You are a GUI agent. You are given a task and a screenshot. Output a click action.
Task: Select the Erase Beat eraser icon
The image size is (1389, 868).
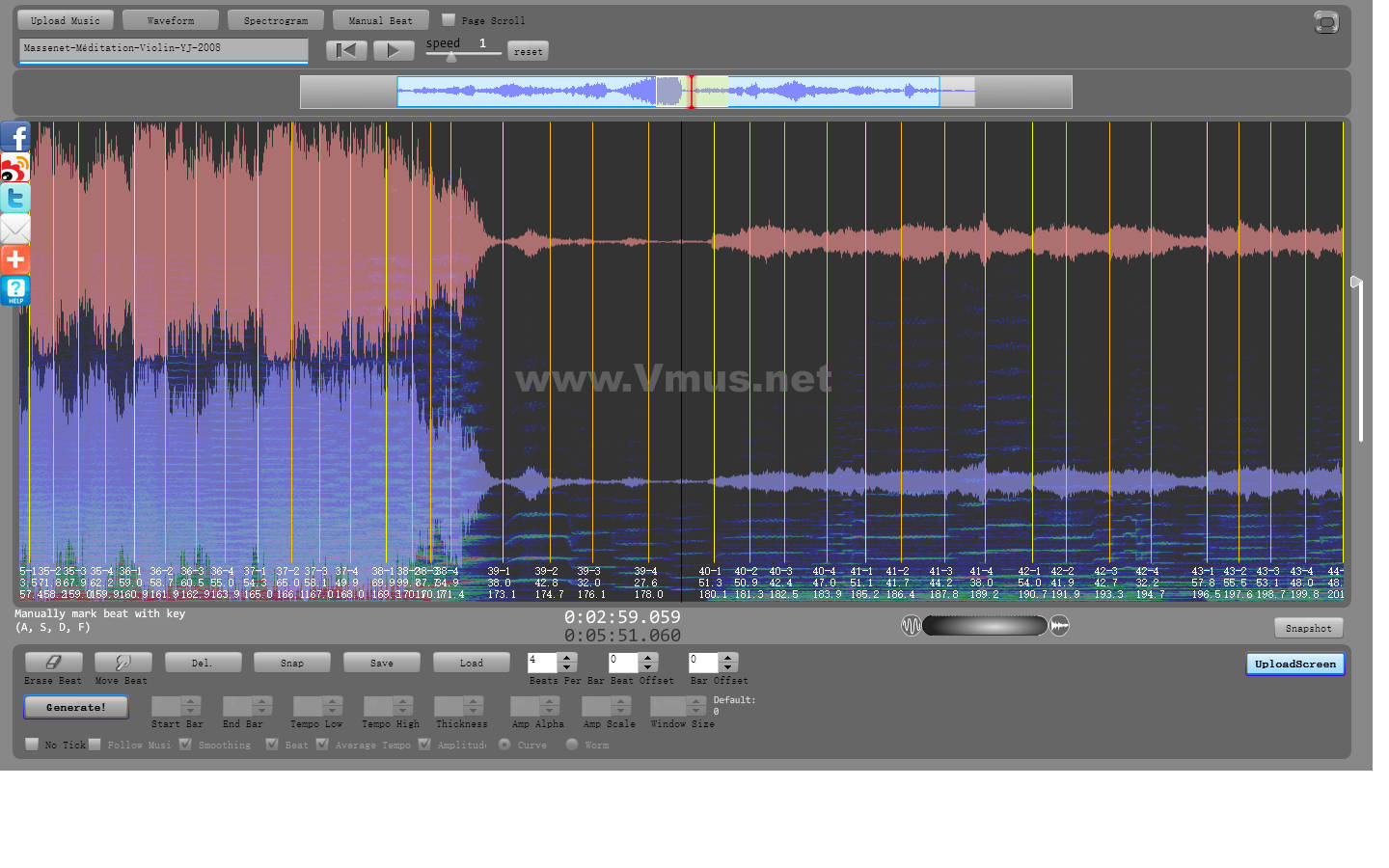point(54,663)
